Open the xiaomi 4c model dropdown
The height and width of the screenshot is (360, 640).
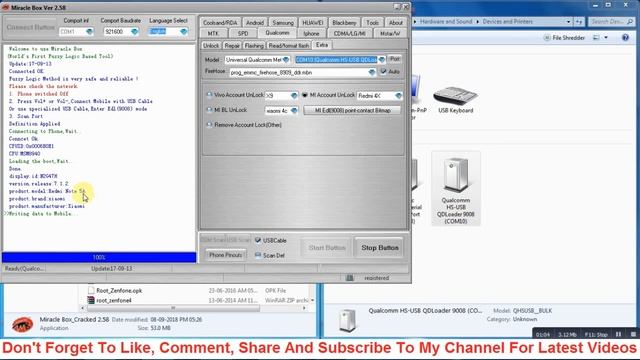point(294,111)
